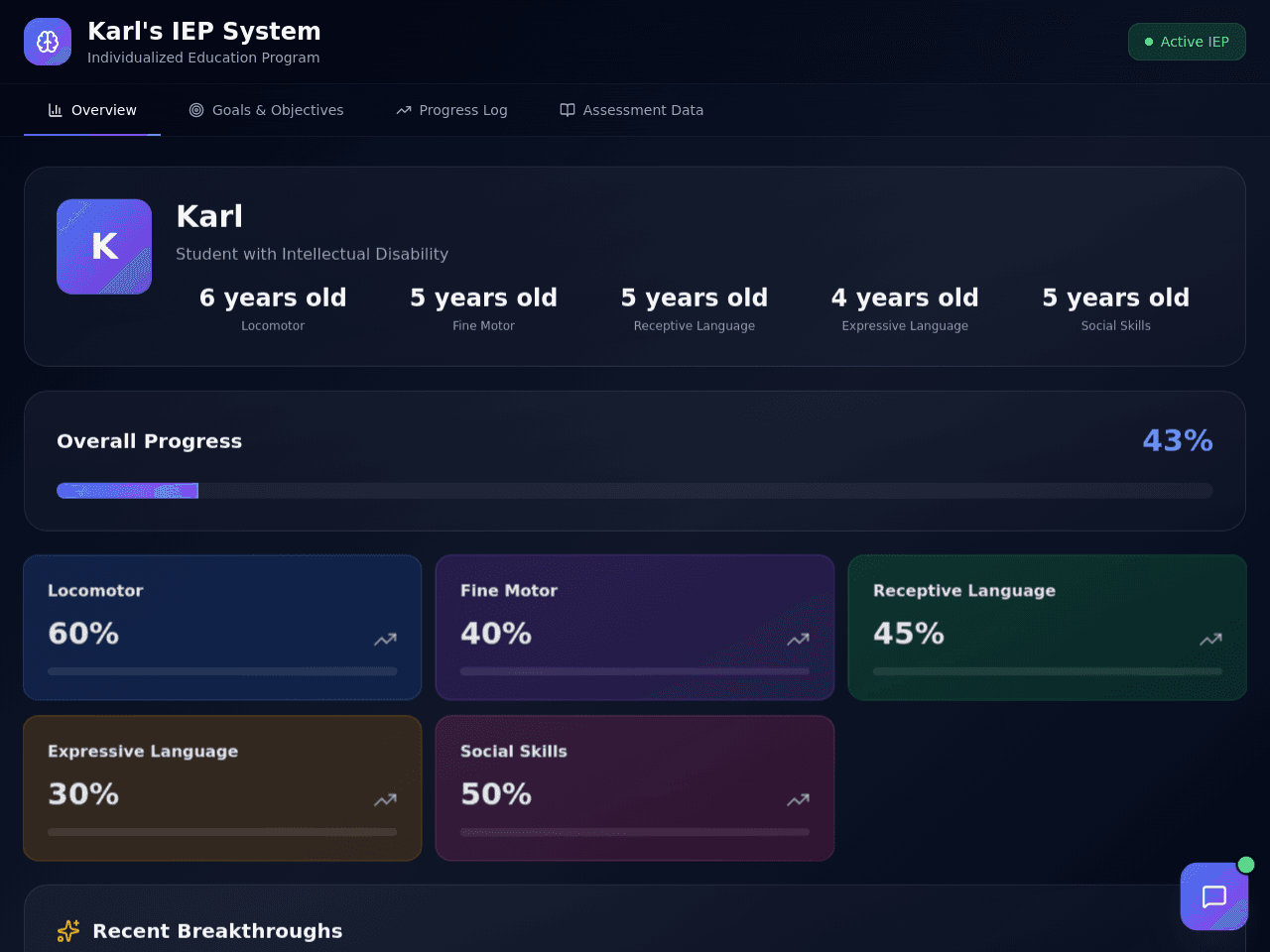Click the trend arrow on Expressive Language card
The width and height of the screenshot is (1270, 952).
(x=385, y=800)
